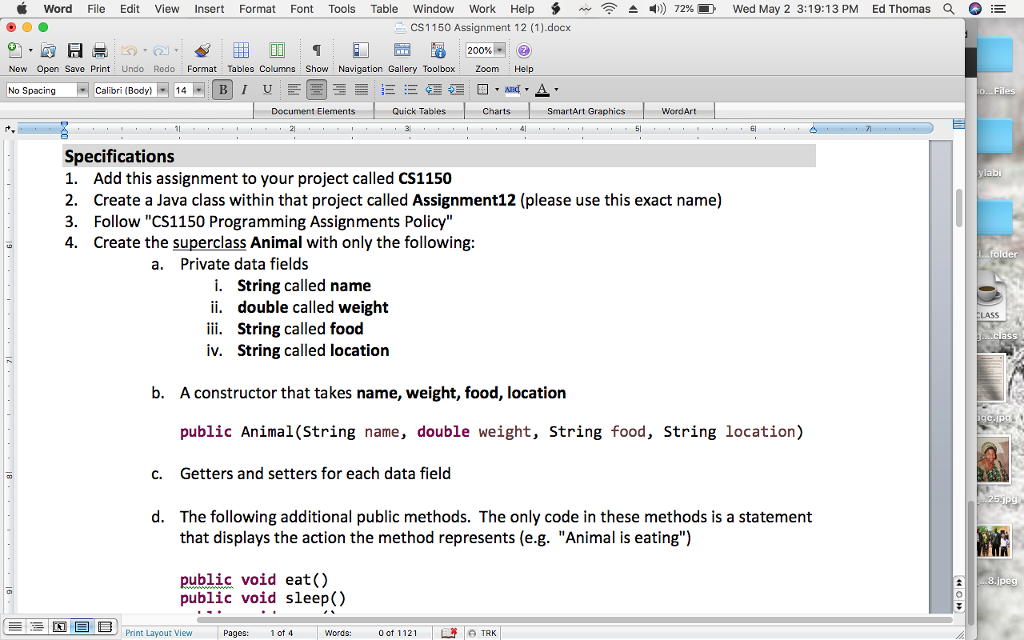Toggle Show non-printing characters
This screenshot has height=640, width=1024.
click(316, 51)
